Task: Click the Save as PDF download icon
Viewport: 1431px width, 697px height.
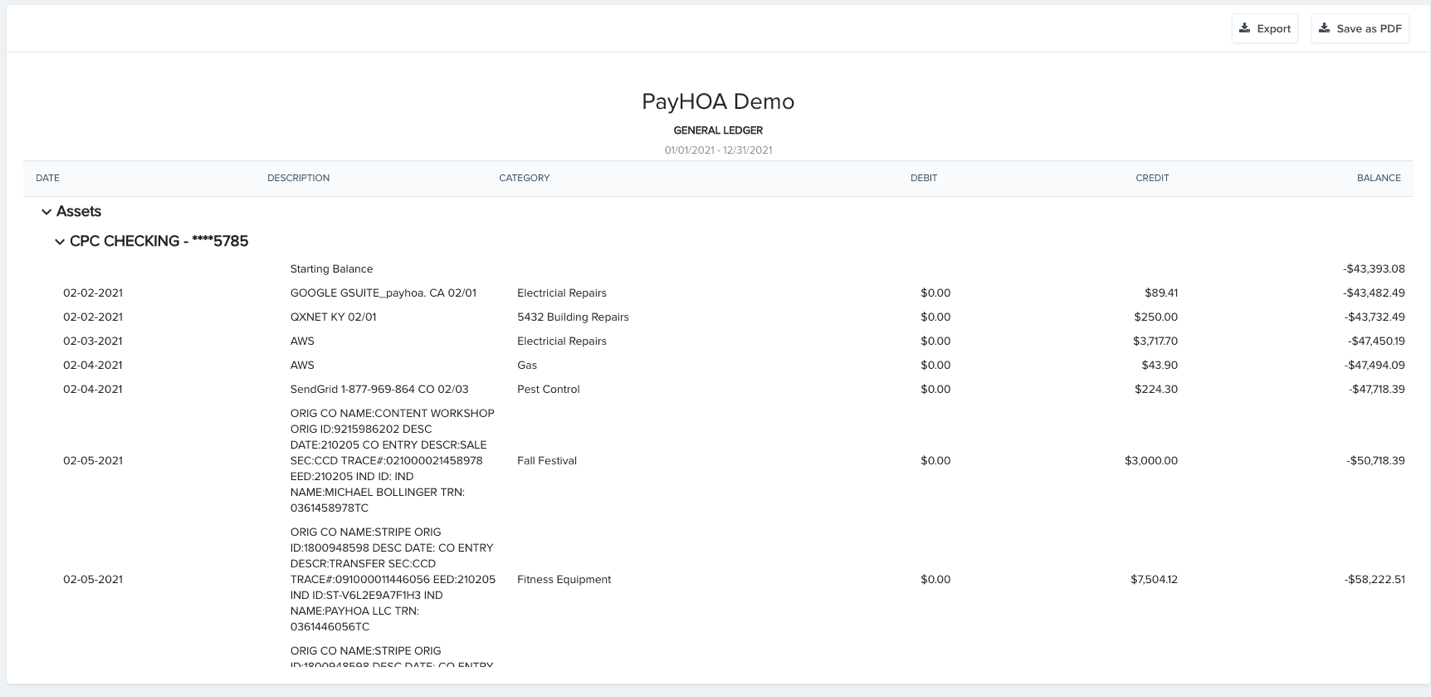Action: [1324, 28]
